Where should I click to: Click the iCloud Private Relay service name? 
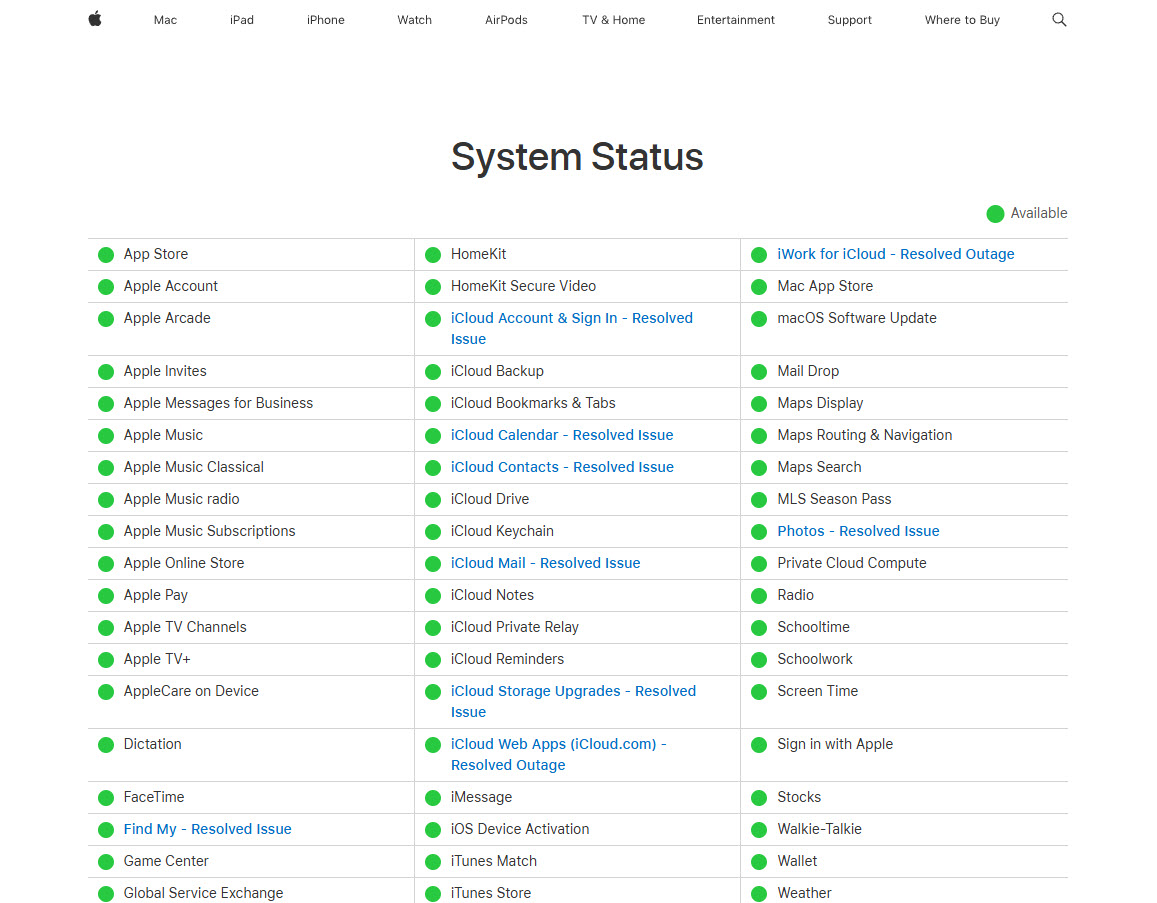coord(514,627)
